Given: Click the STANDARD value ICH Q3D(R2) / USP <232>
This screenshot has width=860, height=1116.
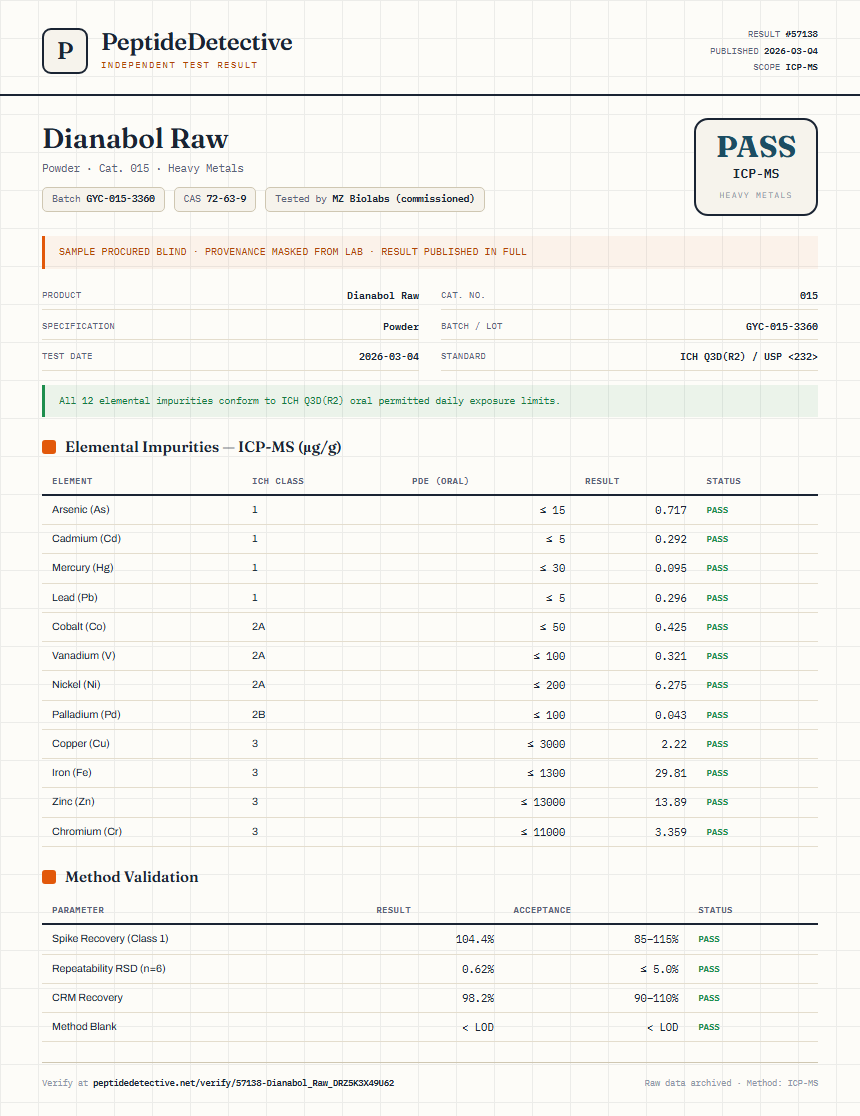Looking at the screenshot, I should 749,357.
